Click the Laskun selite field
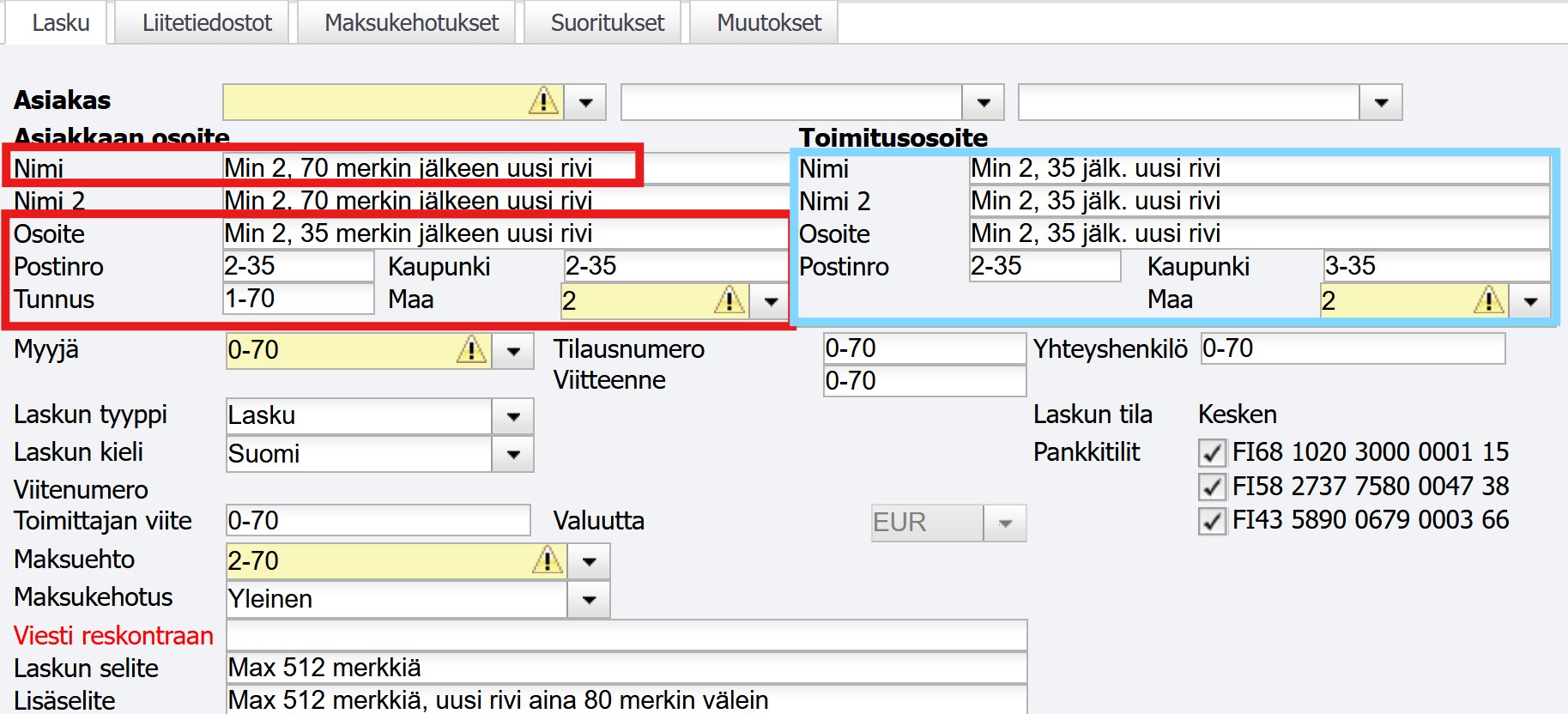This screenshot has width=1568, height=714. (x=627, y=669)
